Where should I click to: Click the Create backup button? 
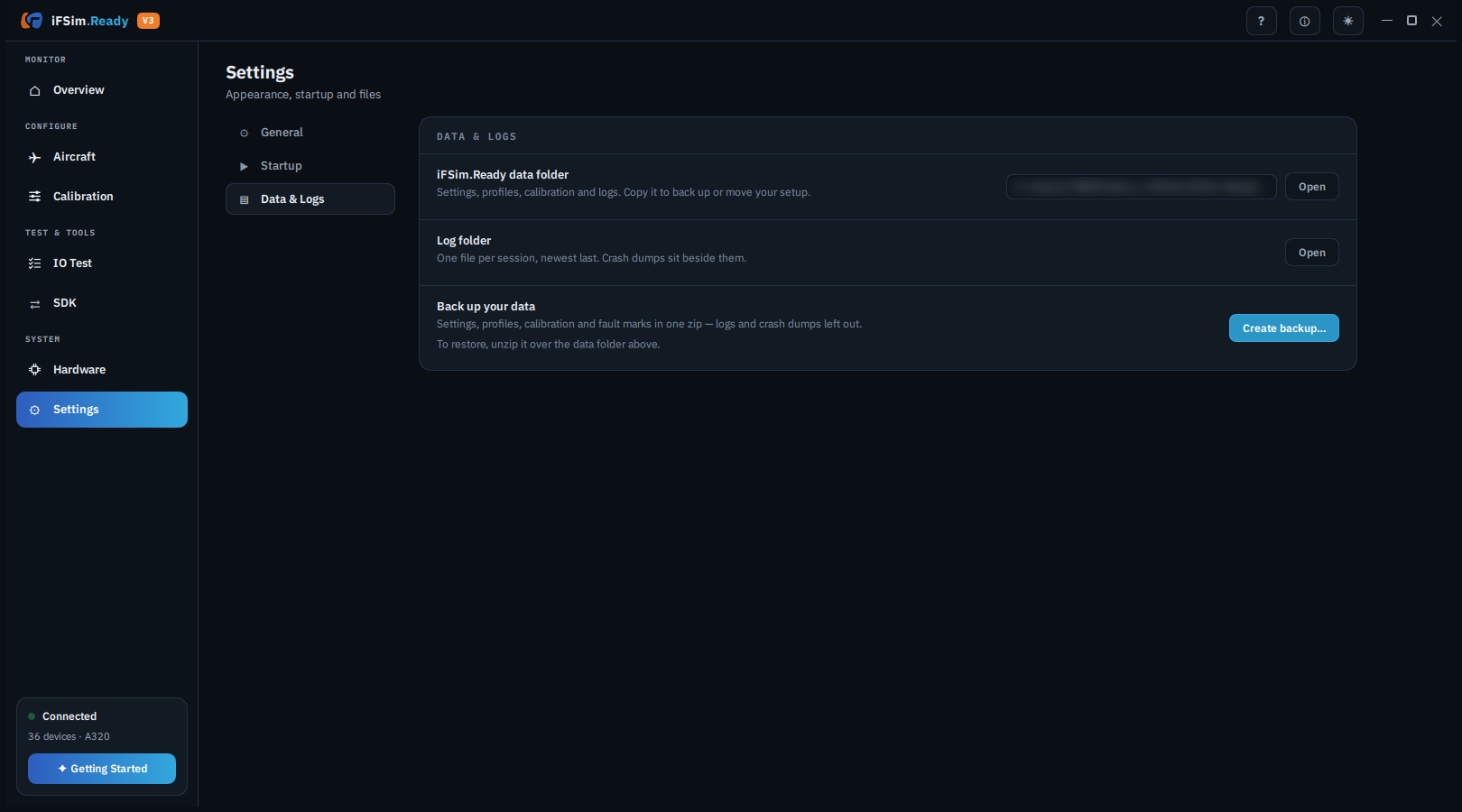[1283, 328]
